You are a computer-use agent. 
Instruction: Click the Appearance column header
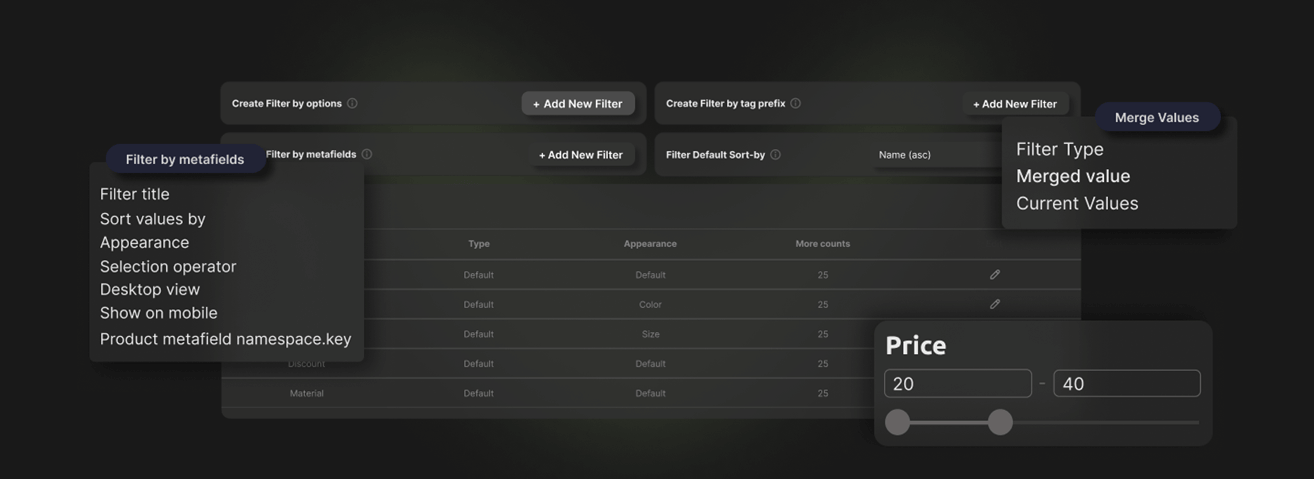tap(650, 244)
